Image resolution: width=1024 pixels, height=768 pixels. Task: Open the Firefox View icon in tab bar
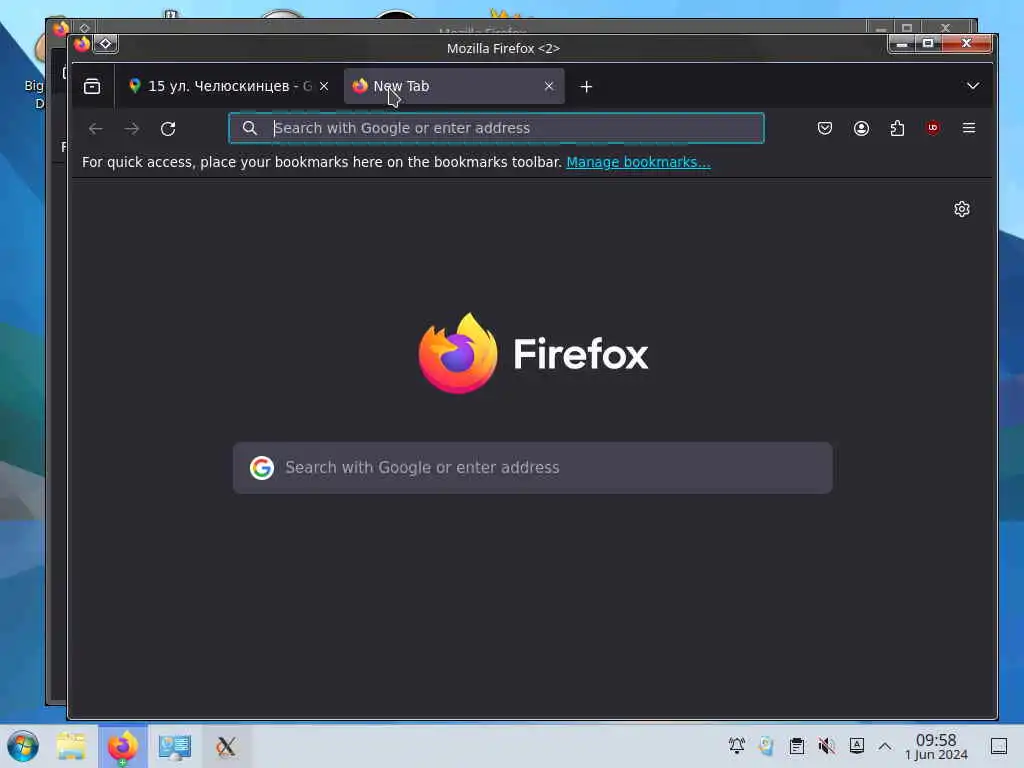point(92,86)
